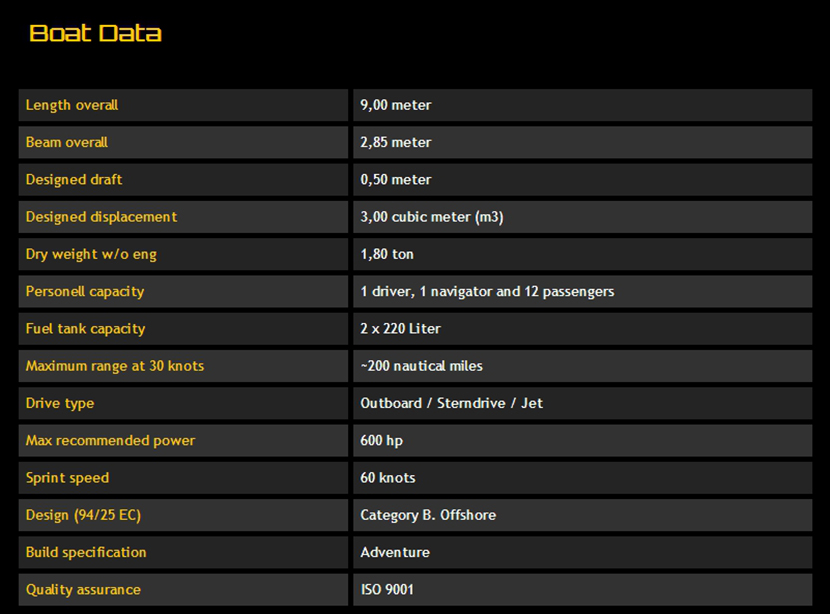830x614 pixels.
Task: Click the Dry weight w/o eng label
Action: click(91, 254)
